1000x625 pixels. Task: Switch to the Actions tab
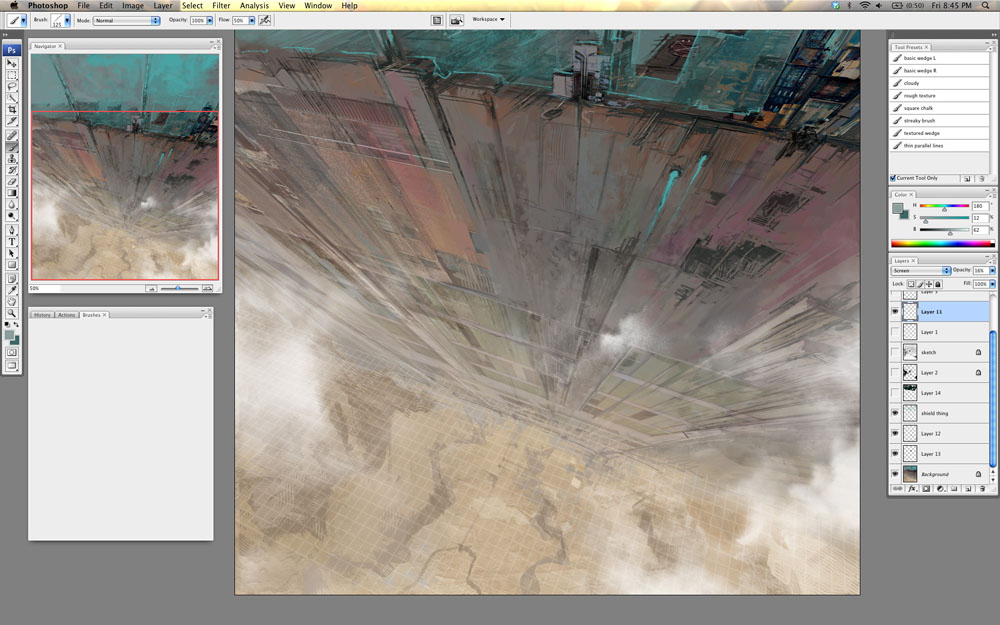(x=66, y=315)
